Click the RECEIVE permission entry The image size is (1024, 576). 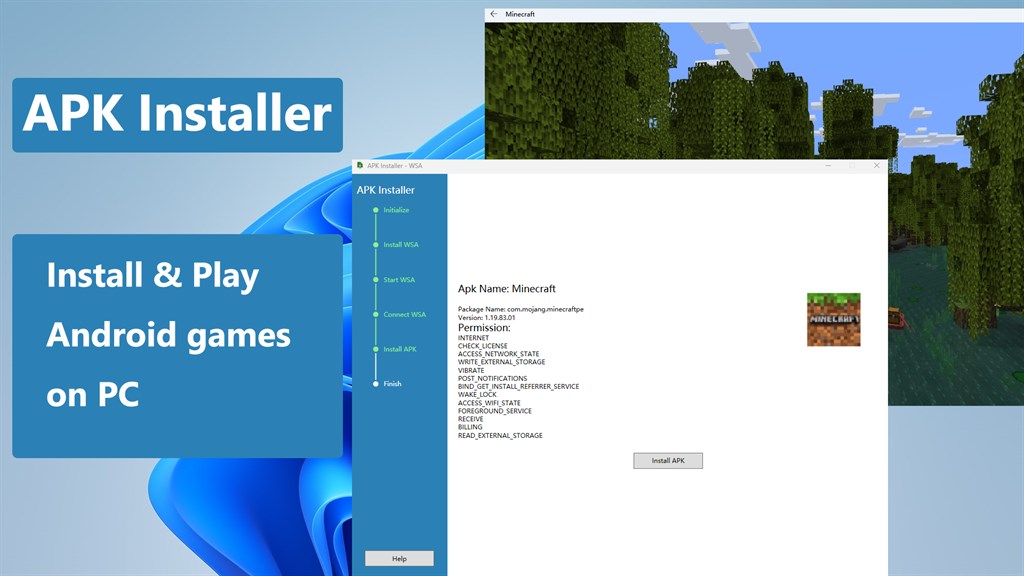click(x=470, y=419)
